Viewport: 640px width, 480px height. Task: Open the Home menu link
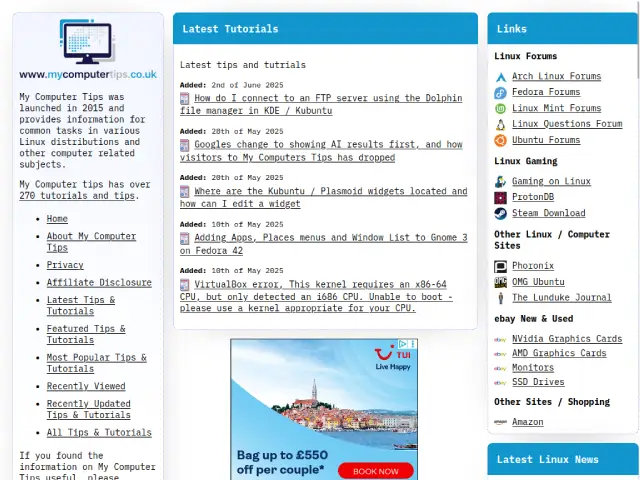57,219
